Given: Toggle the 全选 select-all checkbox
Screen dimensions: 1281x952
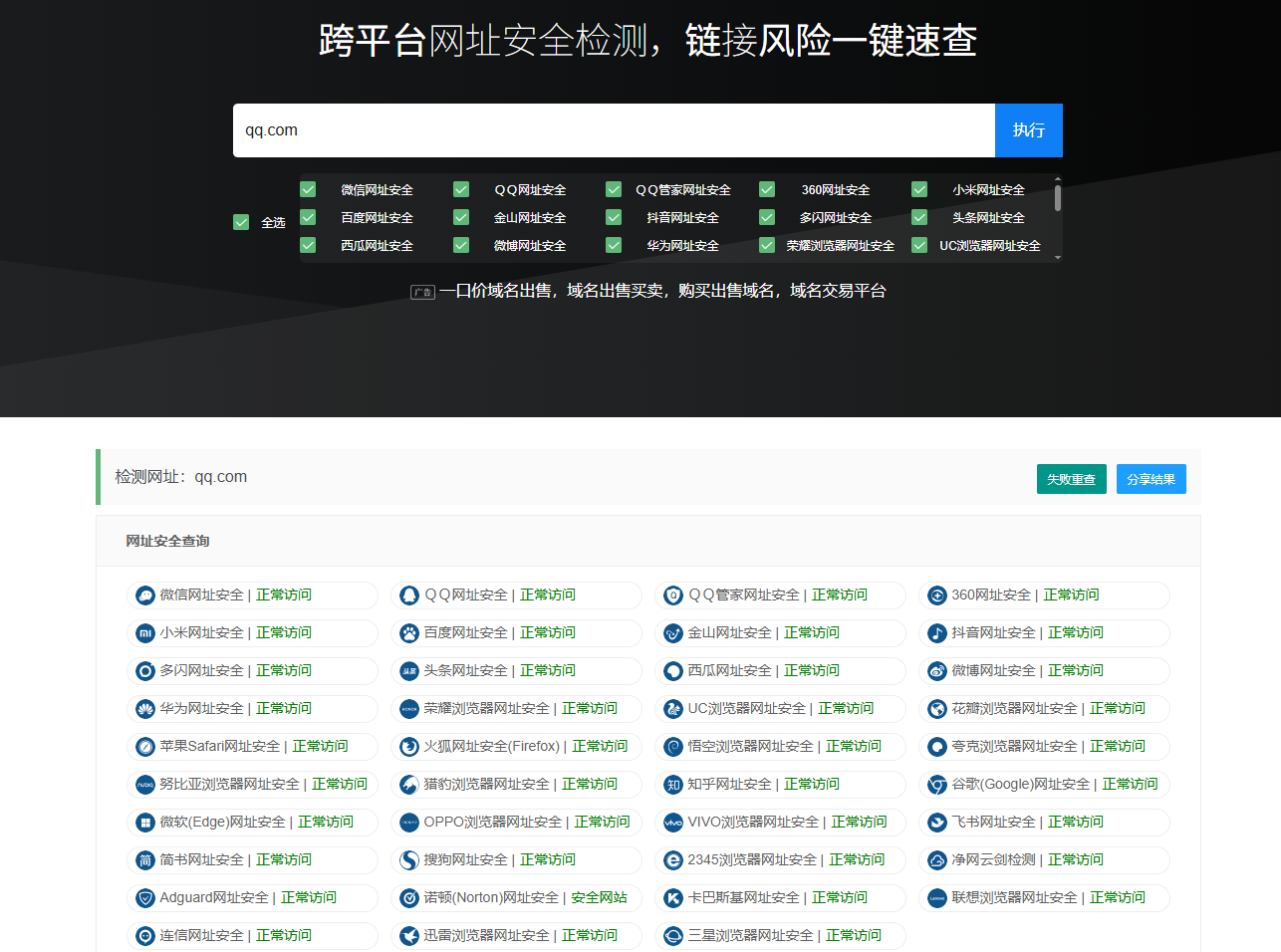Looking at the screenshot, I should [x=241, y=222].
